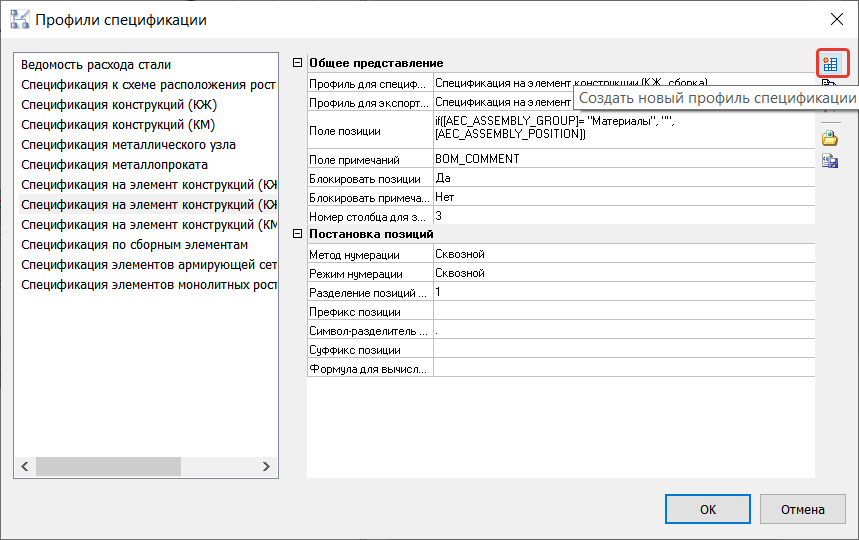Select Спецификация конструкций (КЖ) in list
The width and height of the screenshot is (859, 540).
(x=119, y=105)
